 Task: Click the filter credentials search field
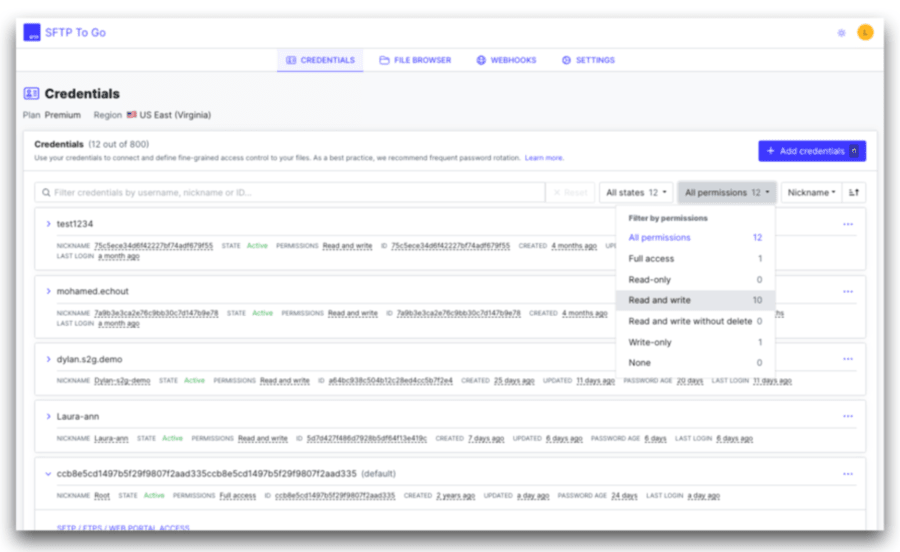click(290, 192)
